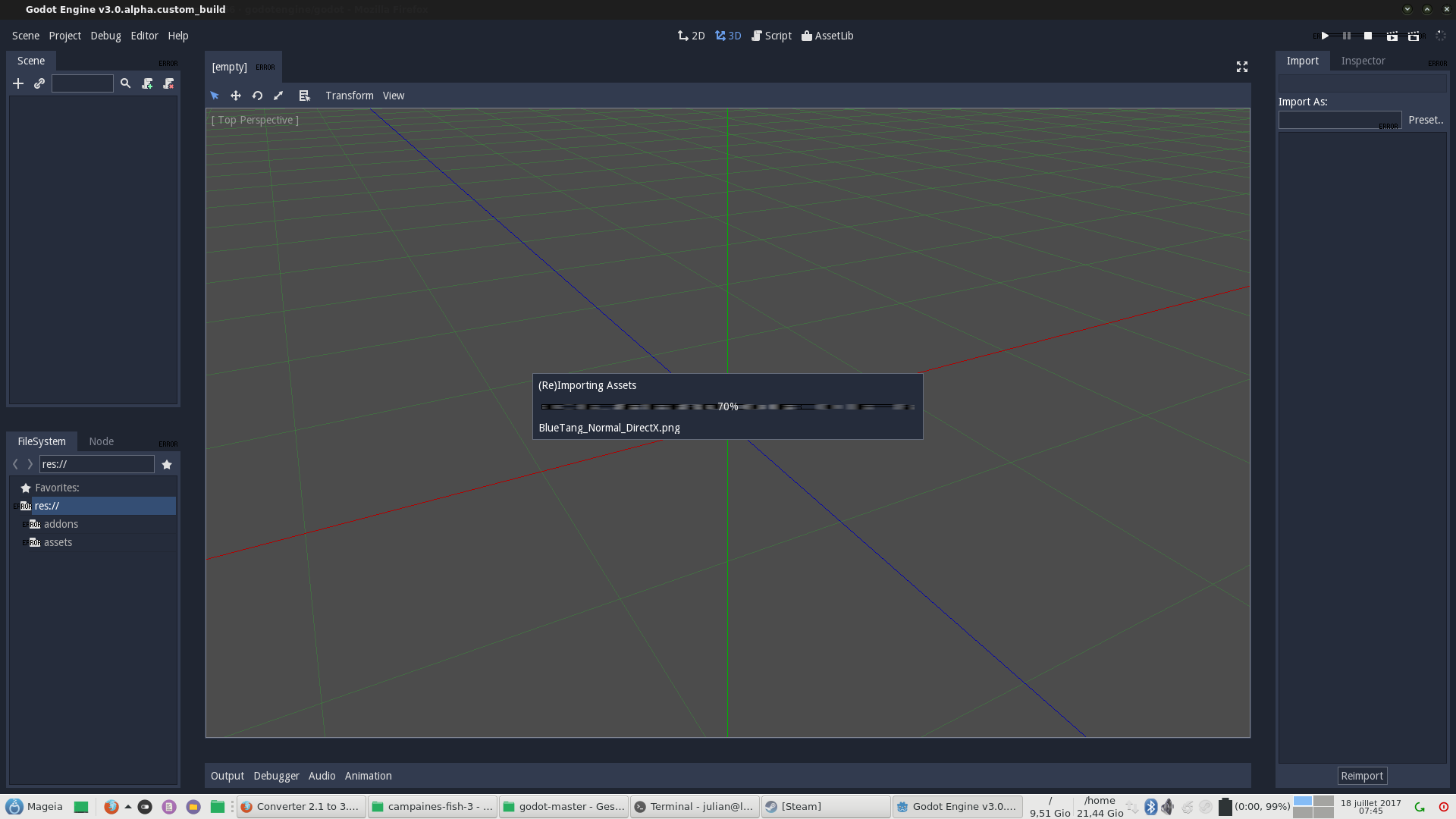Activate the Select mode tool
Image resolution: width=1456 pixels, height=819 pixels.
[215, 96]
